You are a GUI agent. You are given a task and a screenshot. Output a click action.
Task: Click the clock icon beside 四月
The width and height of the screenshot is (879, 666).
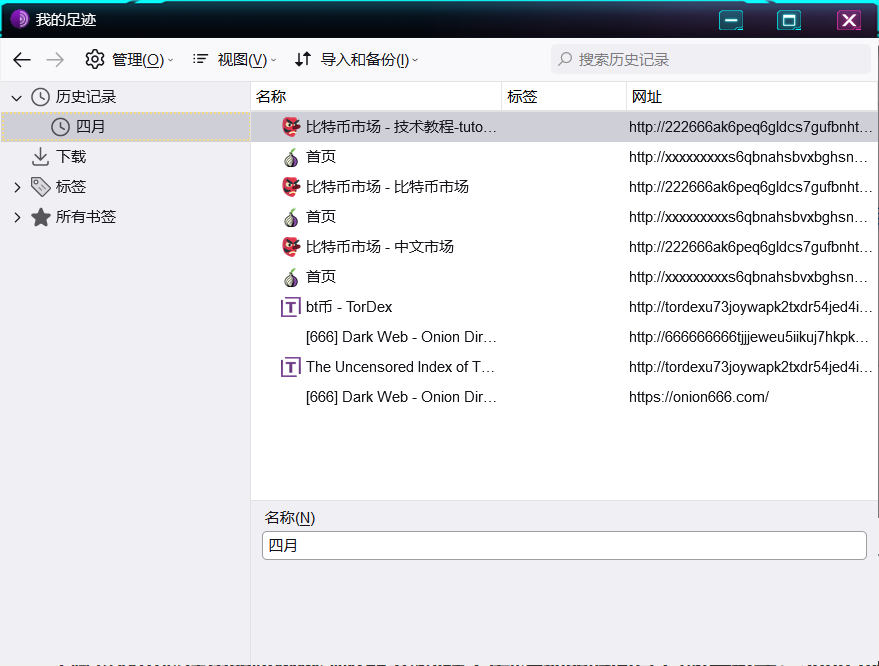click(61, 127)
